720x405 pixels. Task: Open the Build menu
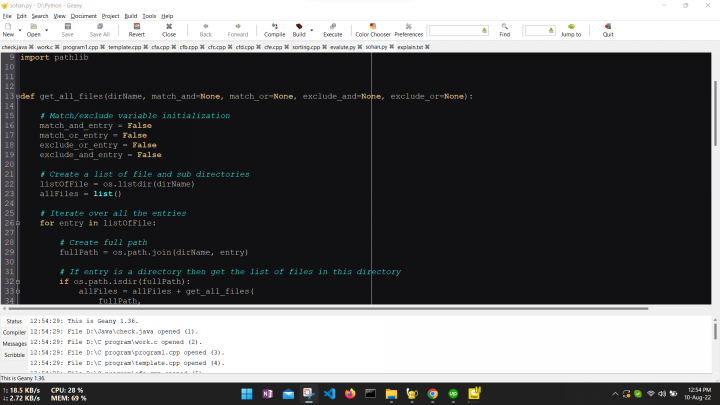click(x=131, y=16)
